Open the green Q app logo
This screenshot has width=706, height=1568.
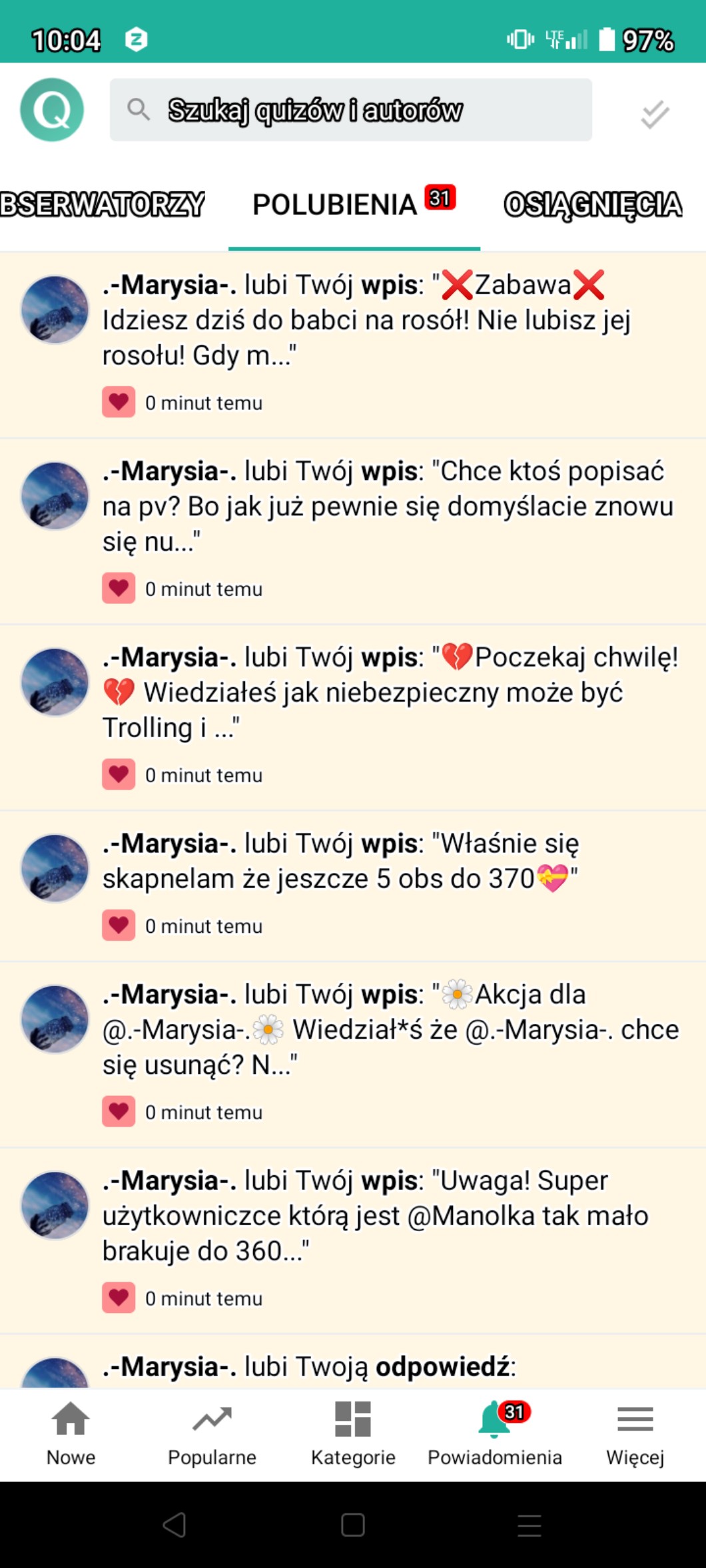(x=52, y=110)
